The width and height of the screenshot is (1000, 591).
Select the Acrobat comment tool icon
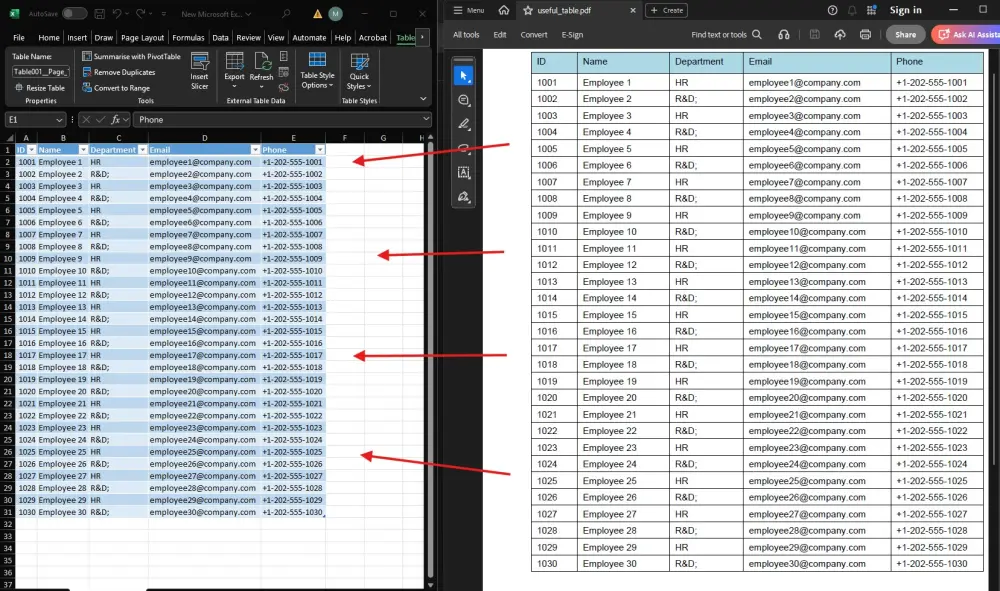(463, 99)
